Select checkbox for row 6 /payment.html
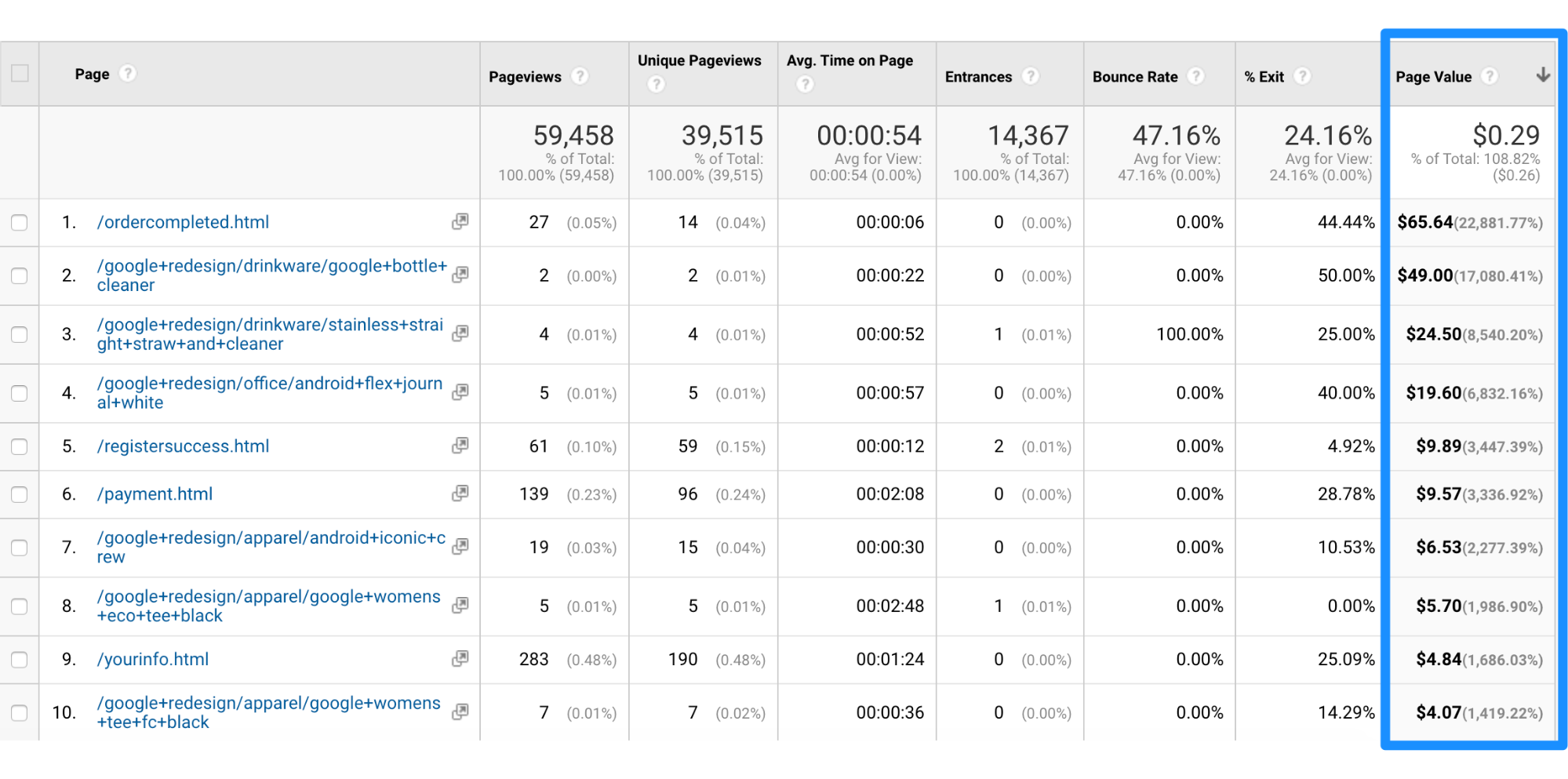Viewport: 1568px width, 779px height. (x=20, y=494)
